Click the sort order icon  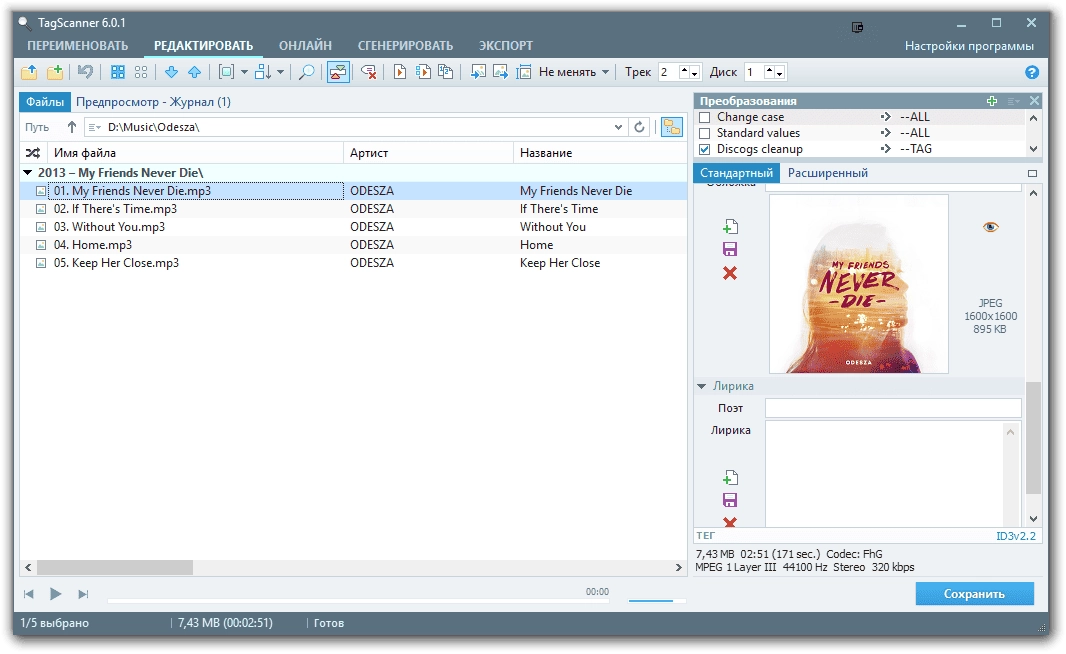(x=262, y=72)
